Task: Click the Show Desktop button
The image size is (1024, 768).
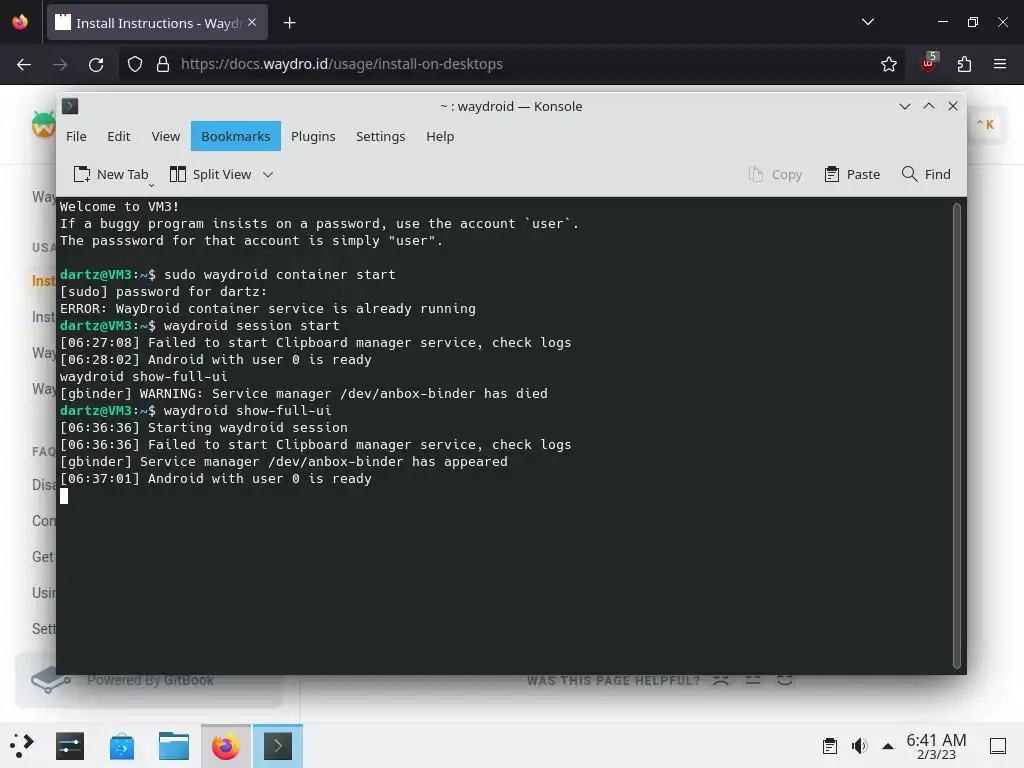Action: [997, 746]
